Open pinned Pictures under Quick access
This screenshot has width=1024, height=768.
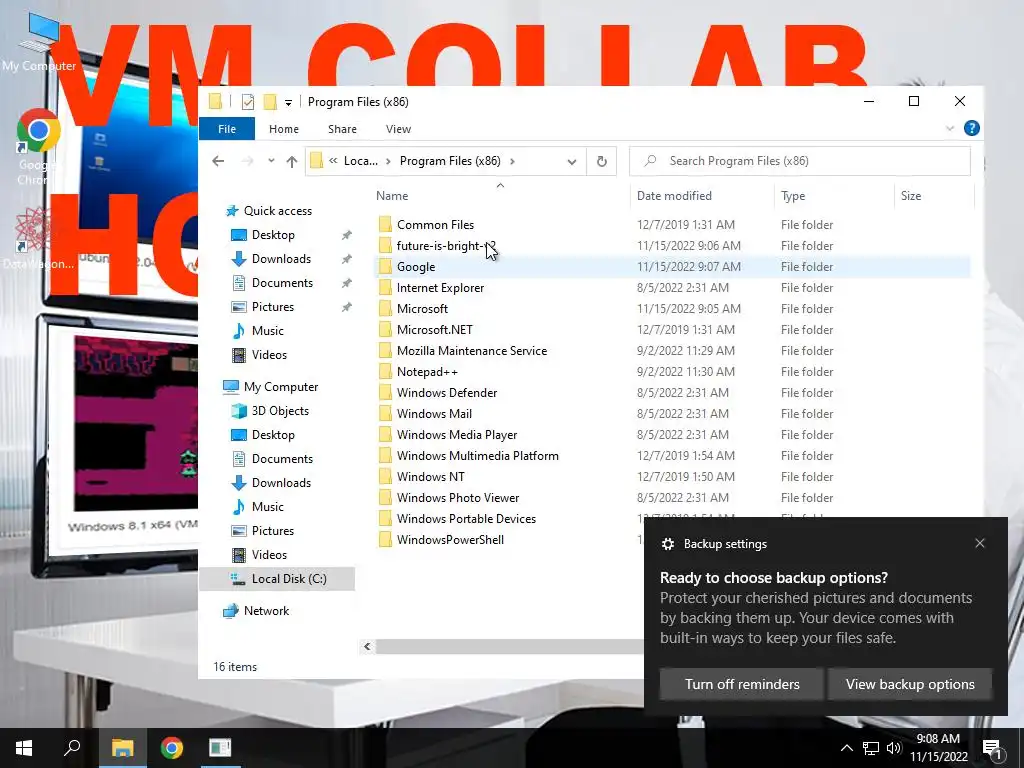coord(272,307)
